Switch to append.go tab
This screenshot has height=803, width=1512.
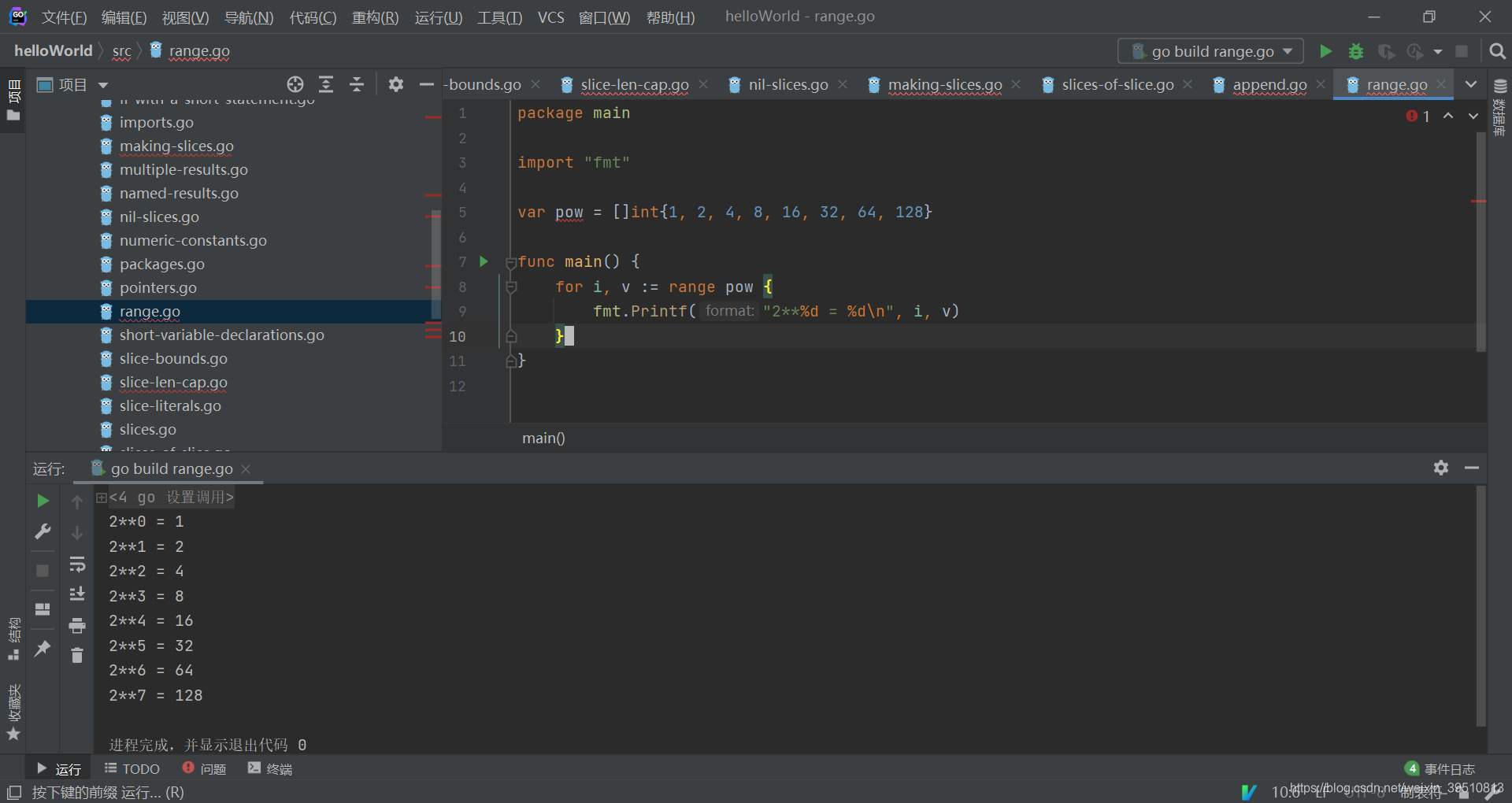1269,84
